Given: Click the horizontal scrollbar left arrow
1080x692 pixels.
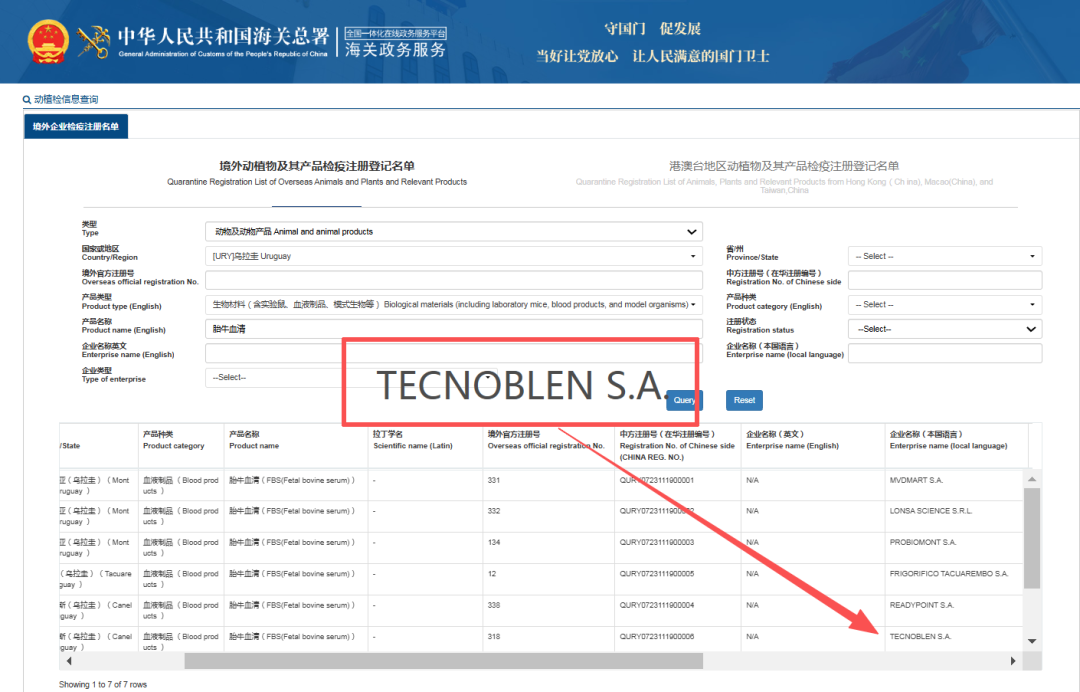Looking at the screenshot, I should [69, 661].
